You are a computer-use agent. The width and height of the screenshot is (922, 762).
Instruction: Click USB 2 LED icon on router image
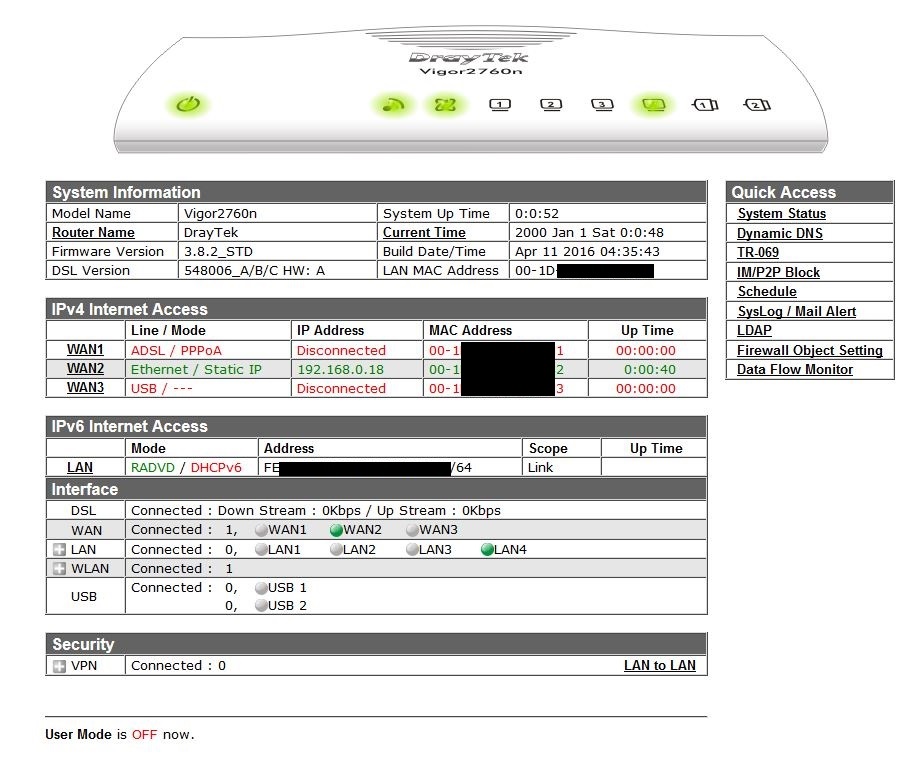(x=757, y=105)
